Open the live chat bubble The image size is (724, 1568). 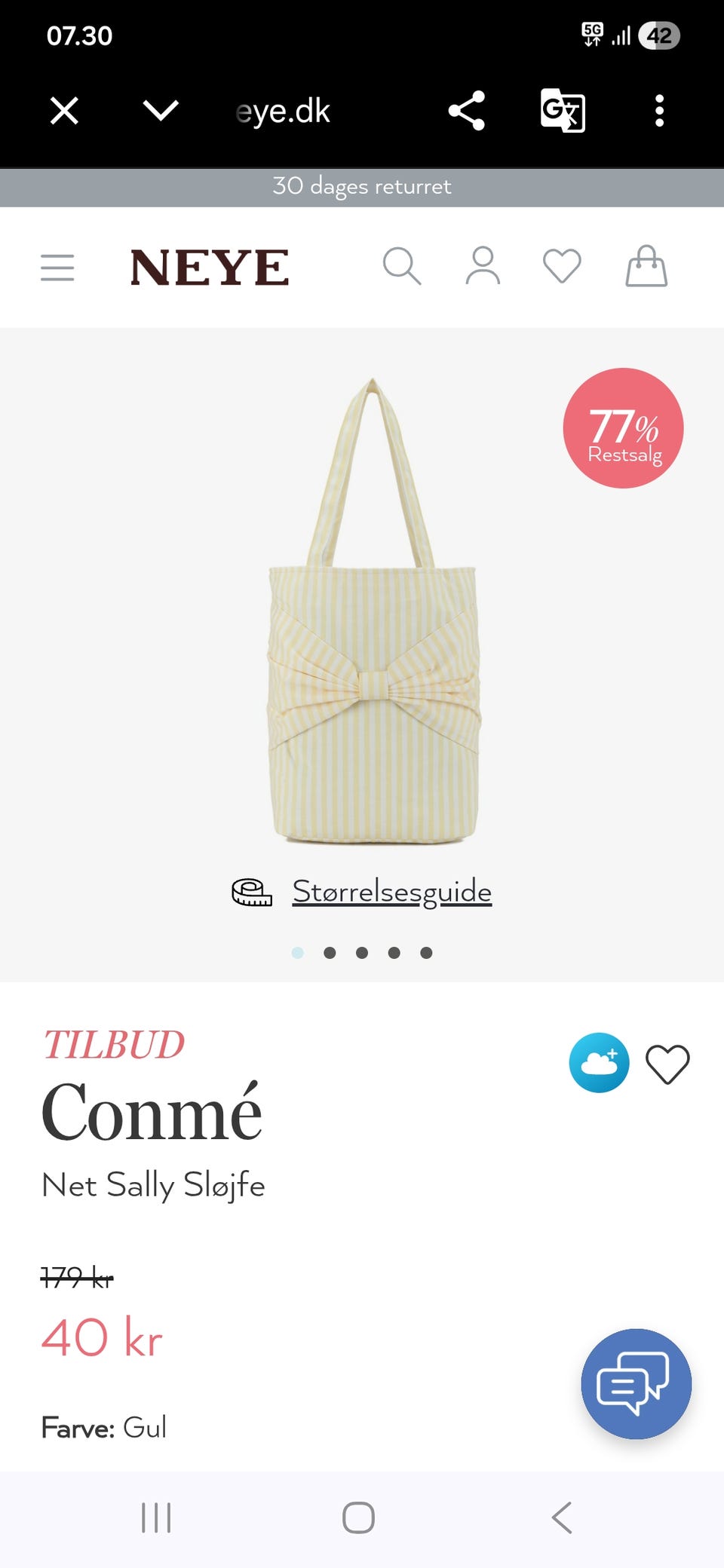[636, 1383]
